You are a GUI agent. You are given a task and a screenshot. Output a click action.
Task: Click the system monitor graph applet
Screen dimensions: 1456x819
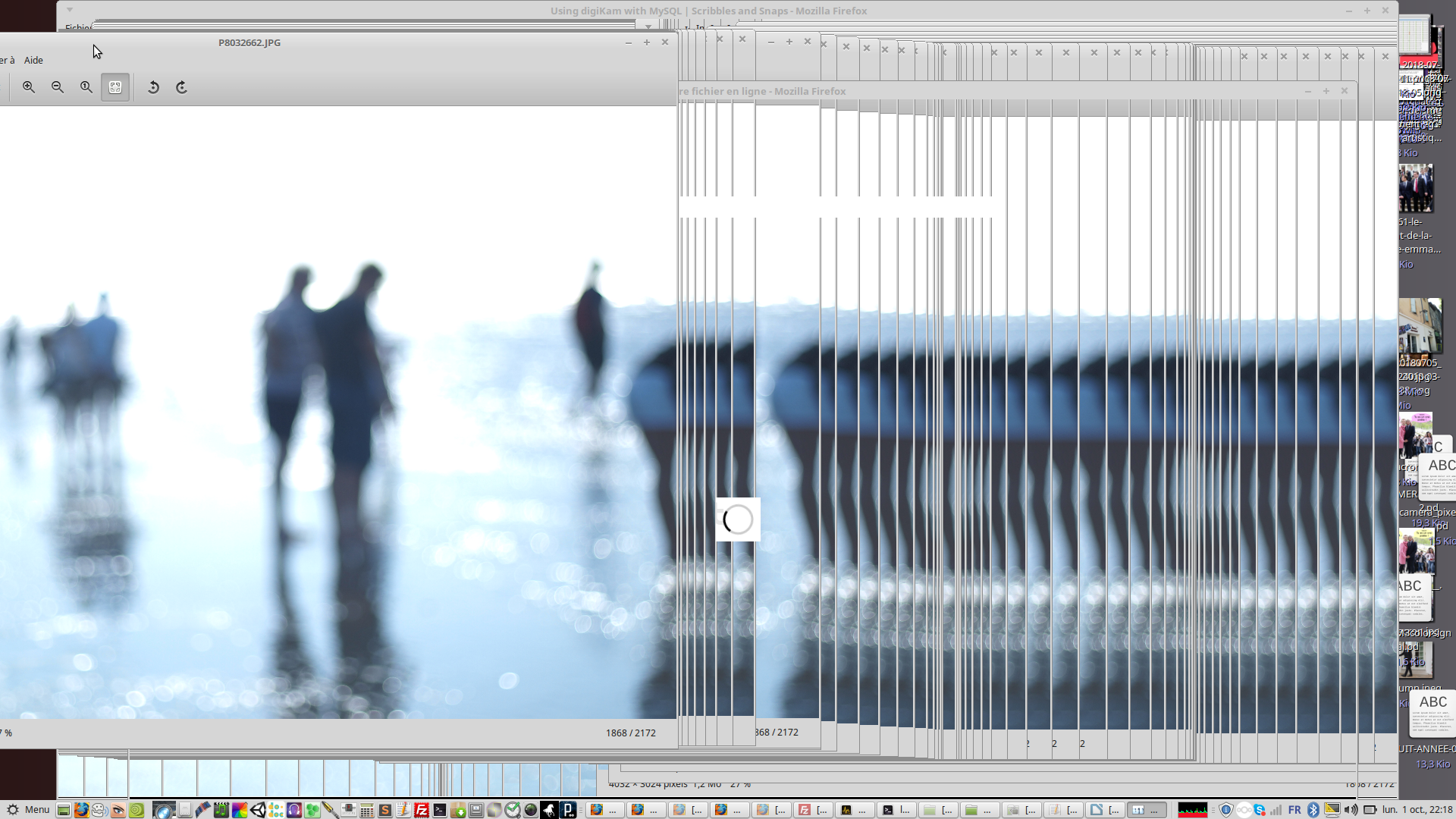tap(1192, 810)
